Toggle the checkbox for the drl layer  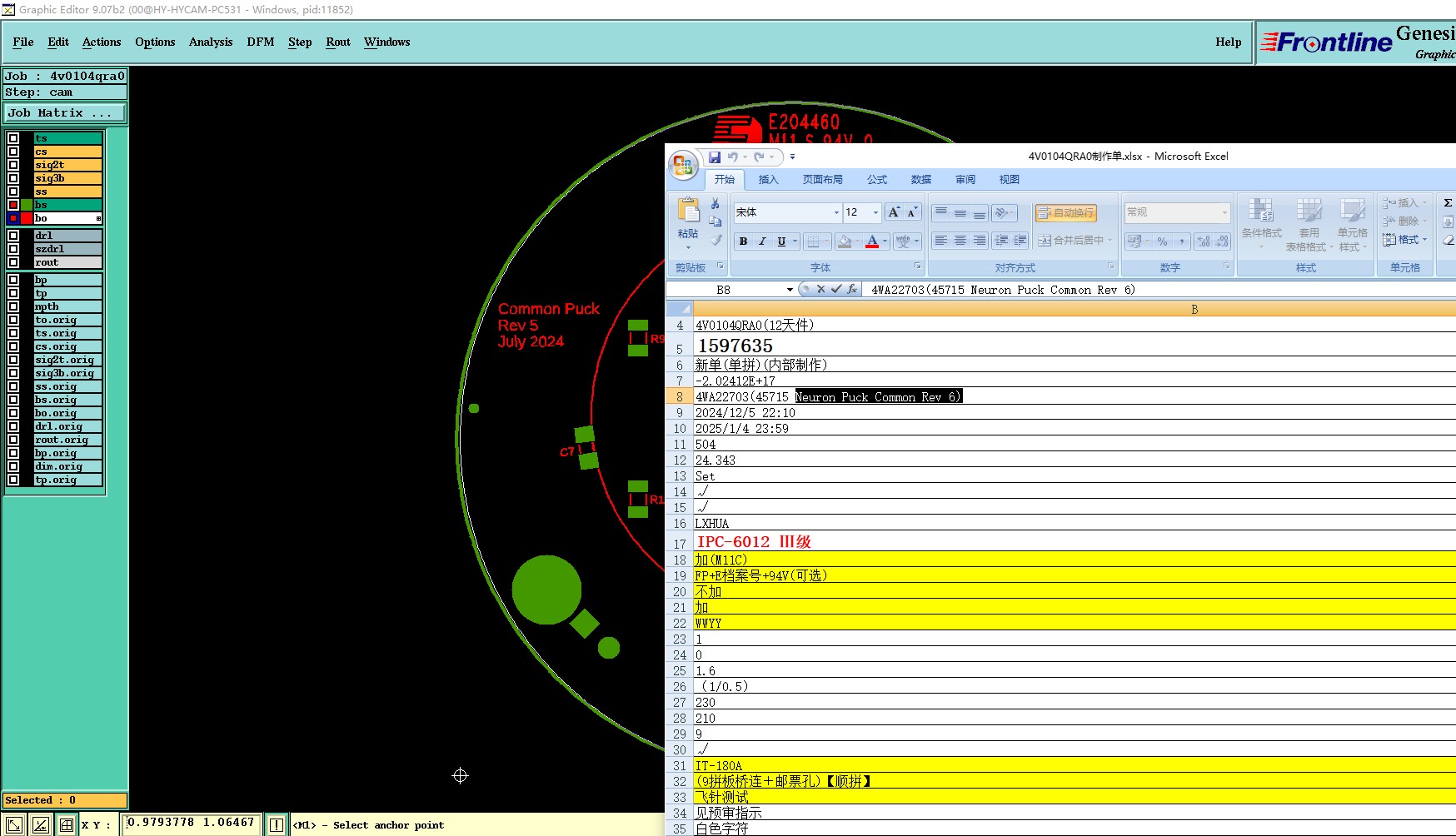tap(13, 236)
